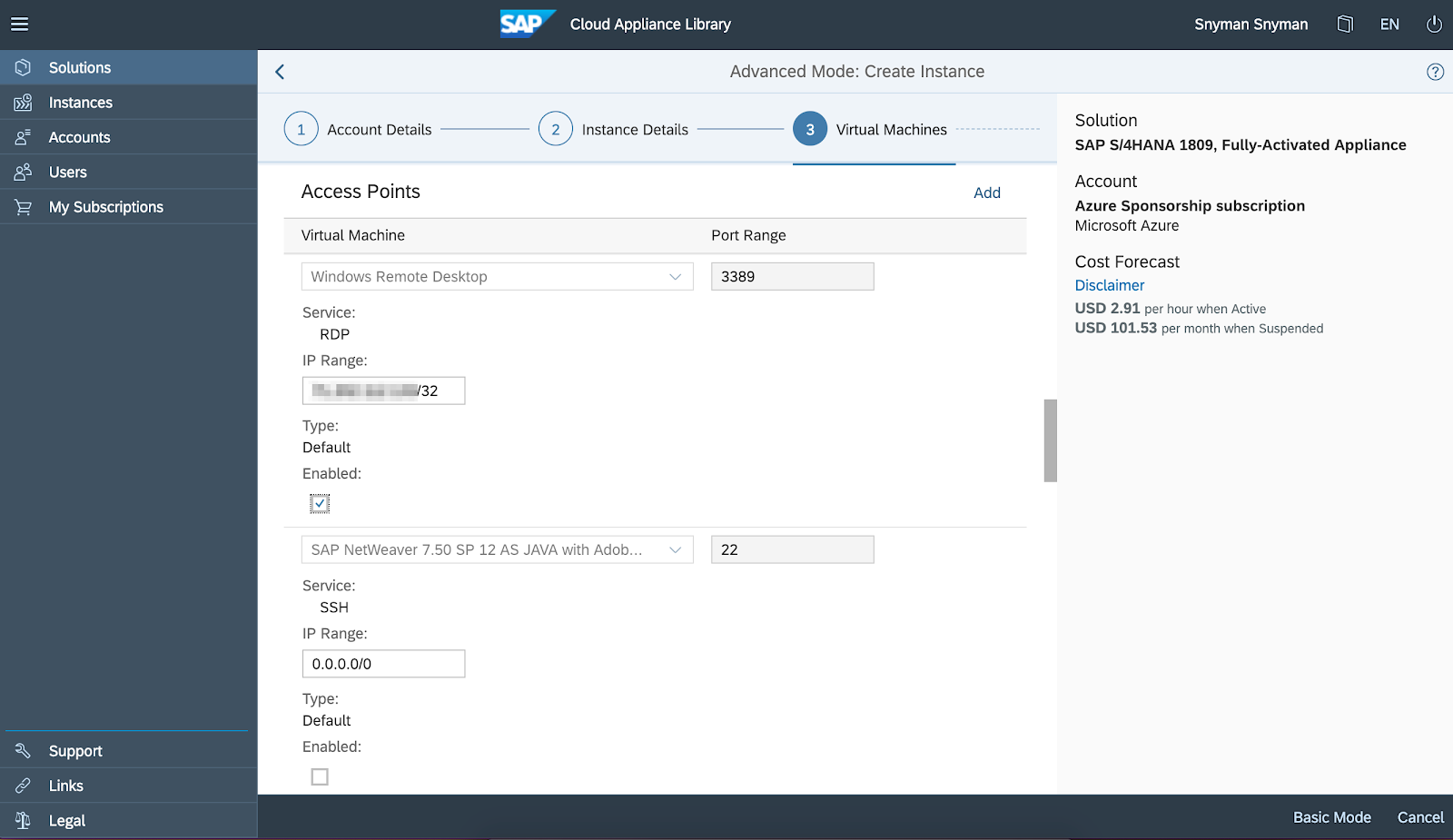Open Instances in the sidebar

(129, 103)
